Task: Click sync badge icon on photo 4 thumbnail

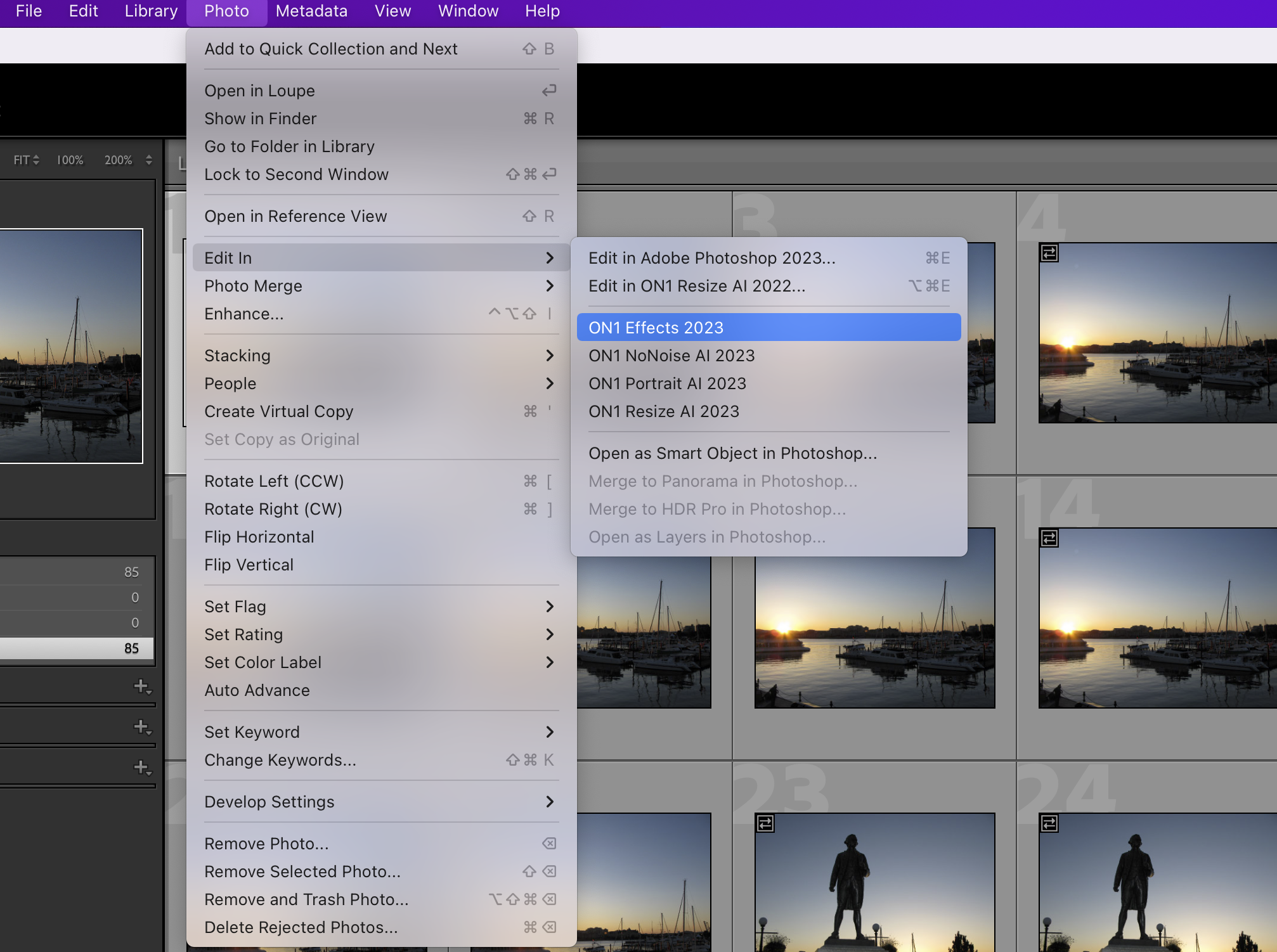Action: point(1049,253)
